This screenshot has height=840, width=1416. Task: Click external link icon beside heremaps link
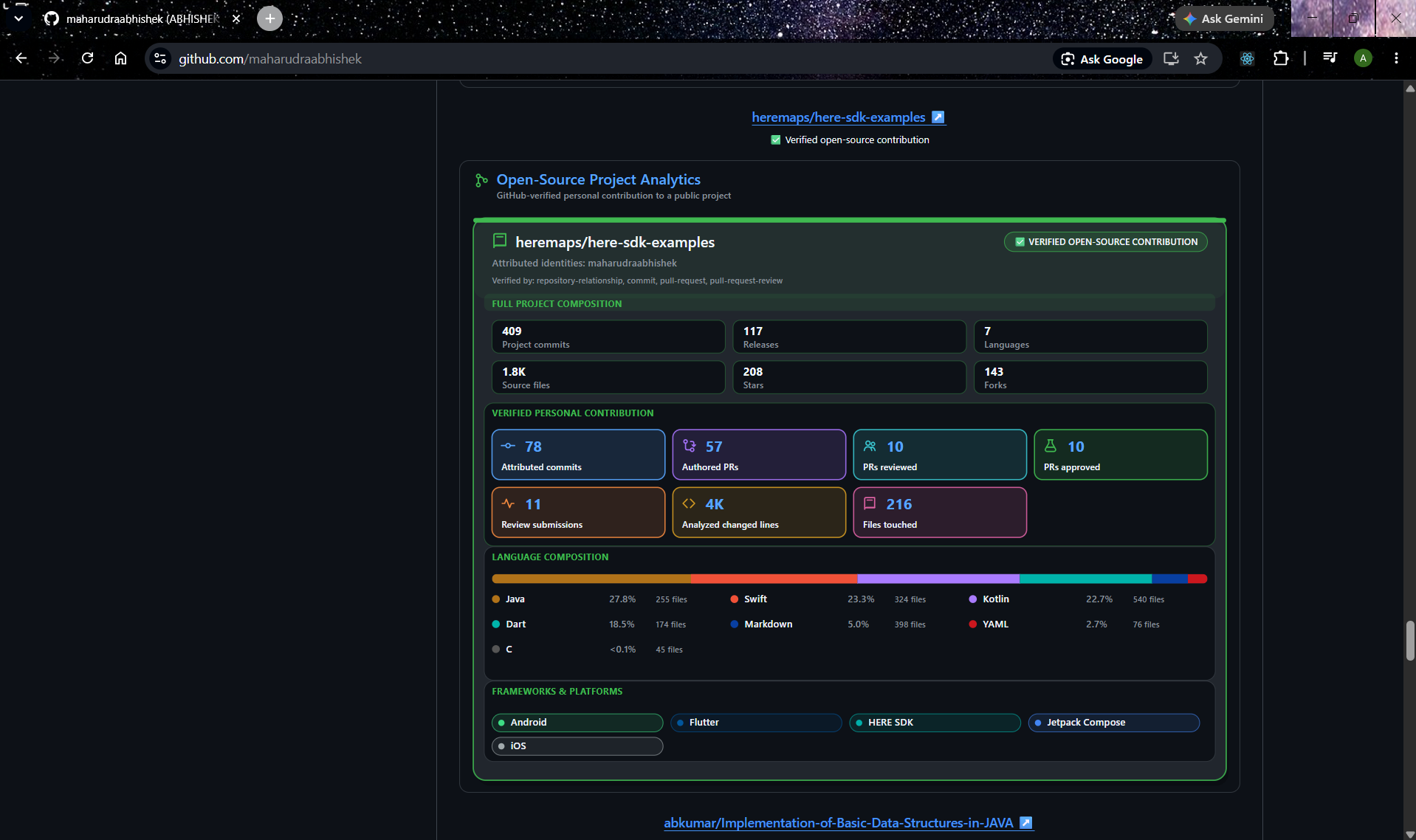[x=938, y=117]
